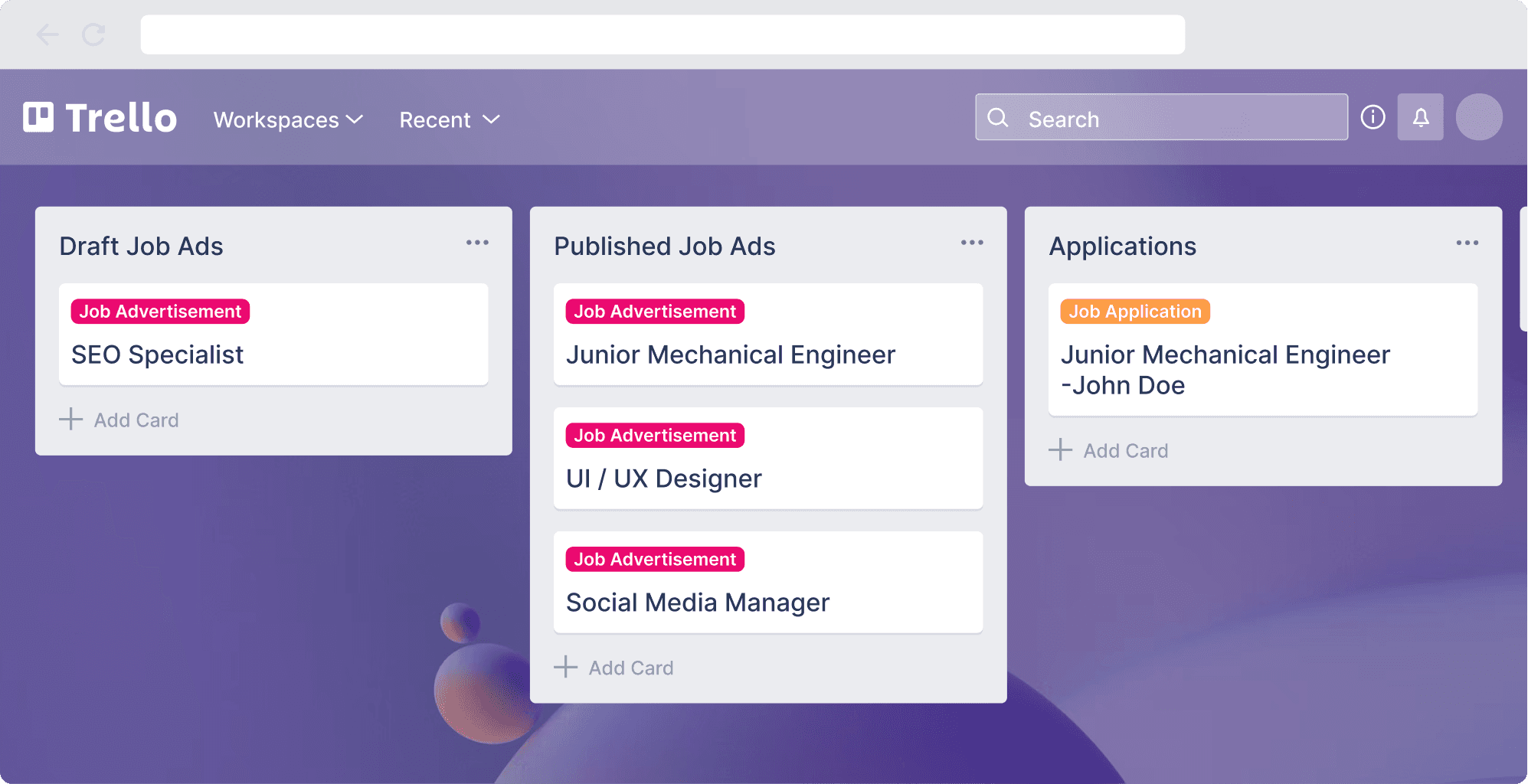Open the notifications bell
1528x784 pixels.
pyautogui.click(x=1421, y=117)
